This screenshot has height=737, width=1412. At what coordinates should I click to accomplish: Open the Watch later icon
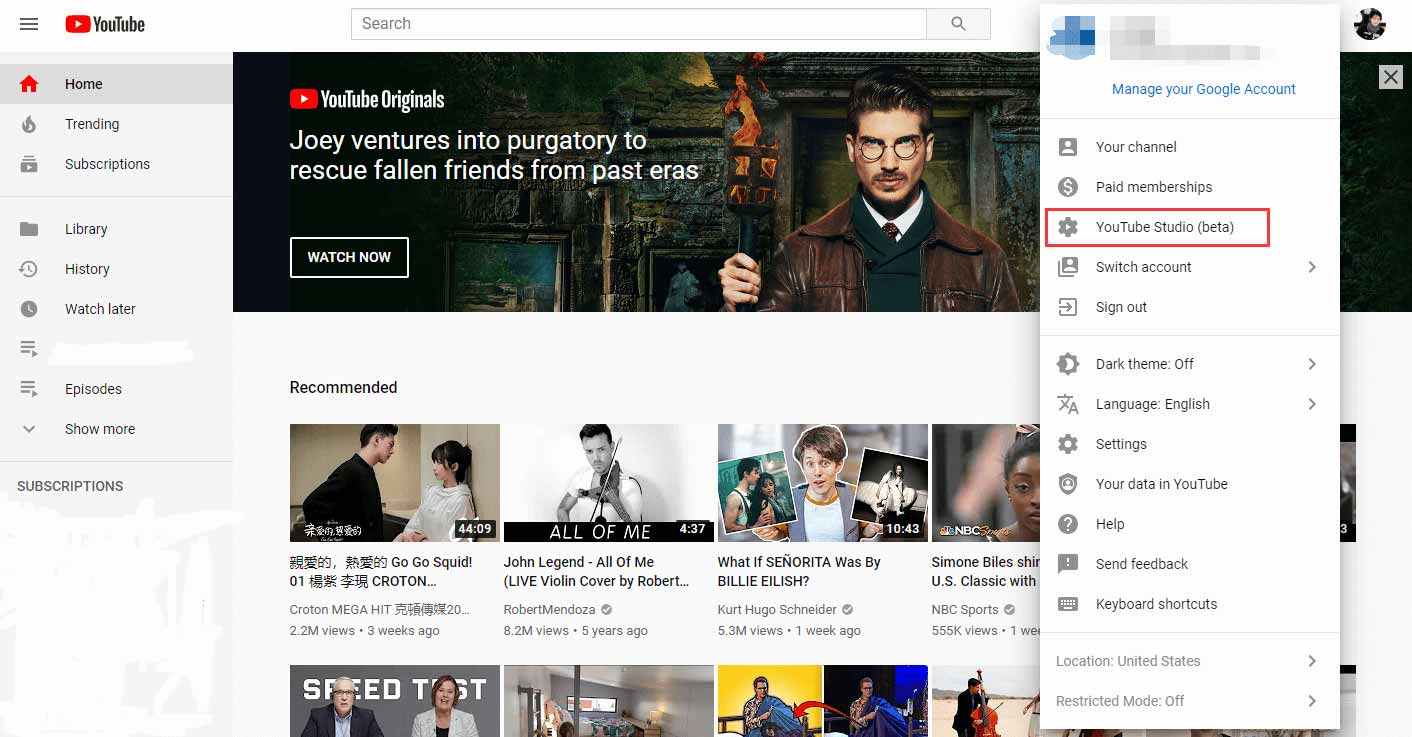(x=29, y=309)
